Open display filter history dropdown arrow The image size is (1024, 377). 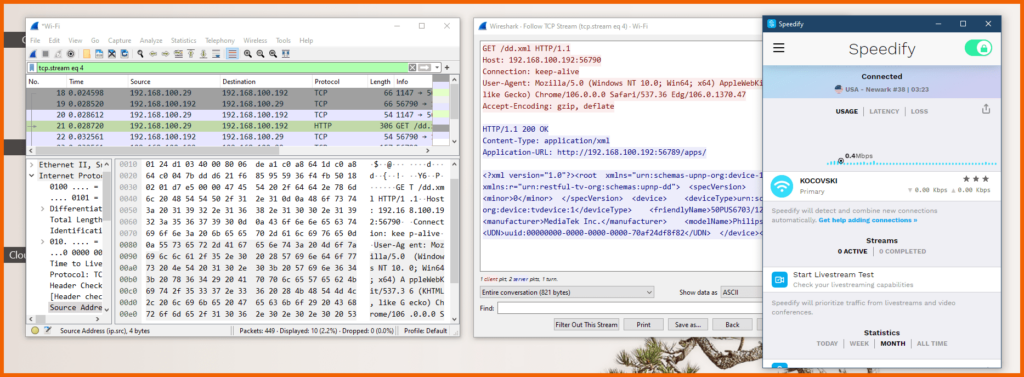click(436, 67)
